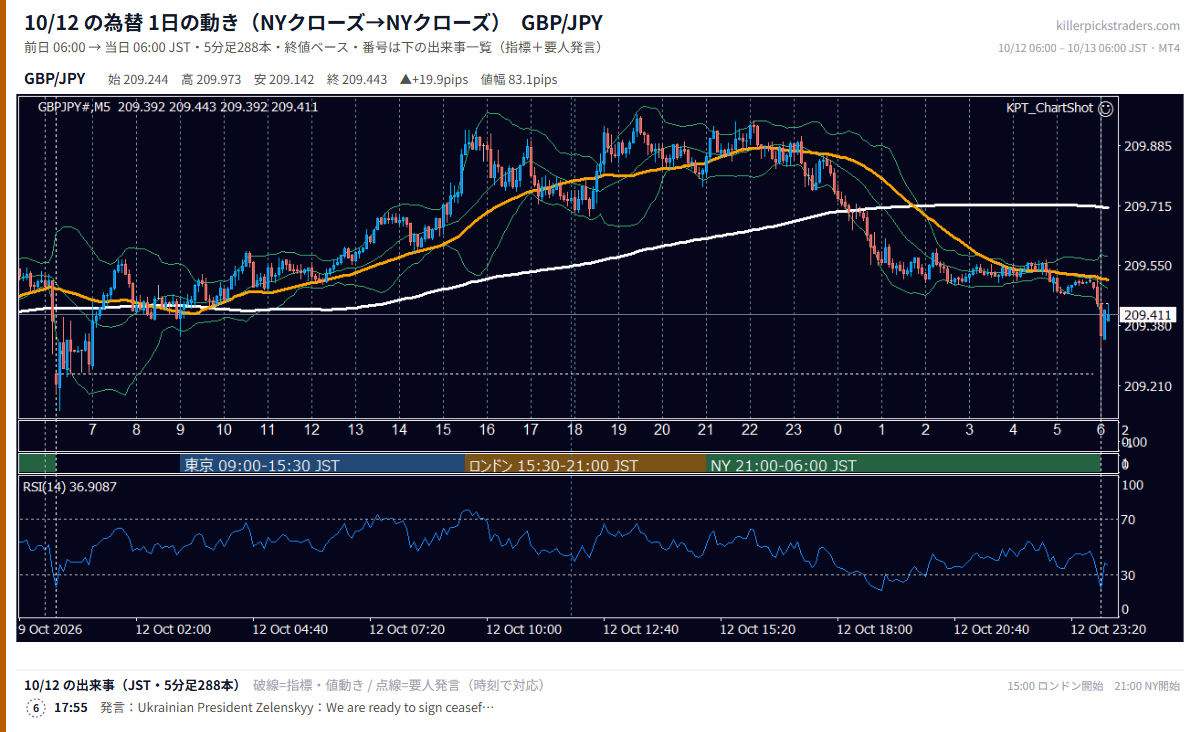Click the timestamp 12 Oct 12:40
The width and height of the screenshot is (1200, 732).
pyautogui.click(x=641, y=629)
